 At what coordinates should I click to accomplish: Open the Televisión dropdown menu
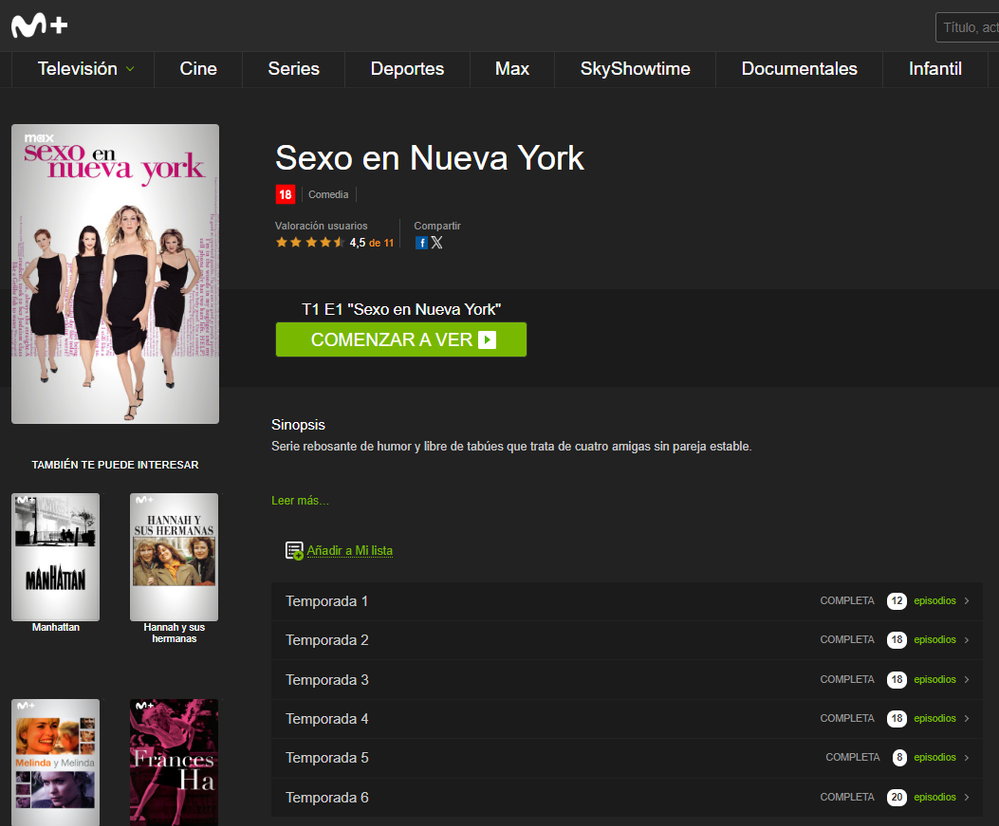tap(85, 69)
